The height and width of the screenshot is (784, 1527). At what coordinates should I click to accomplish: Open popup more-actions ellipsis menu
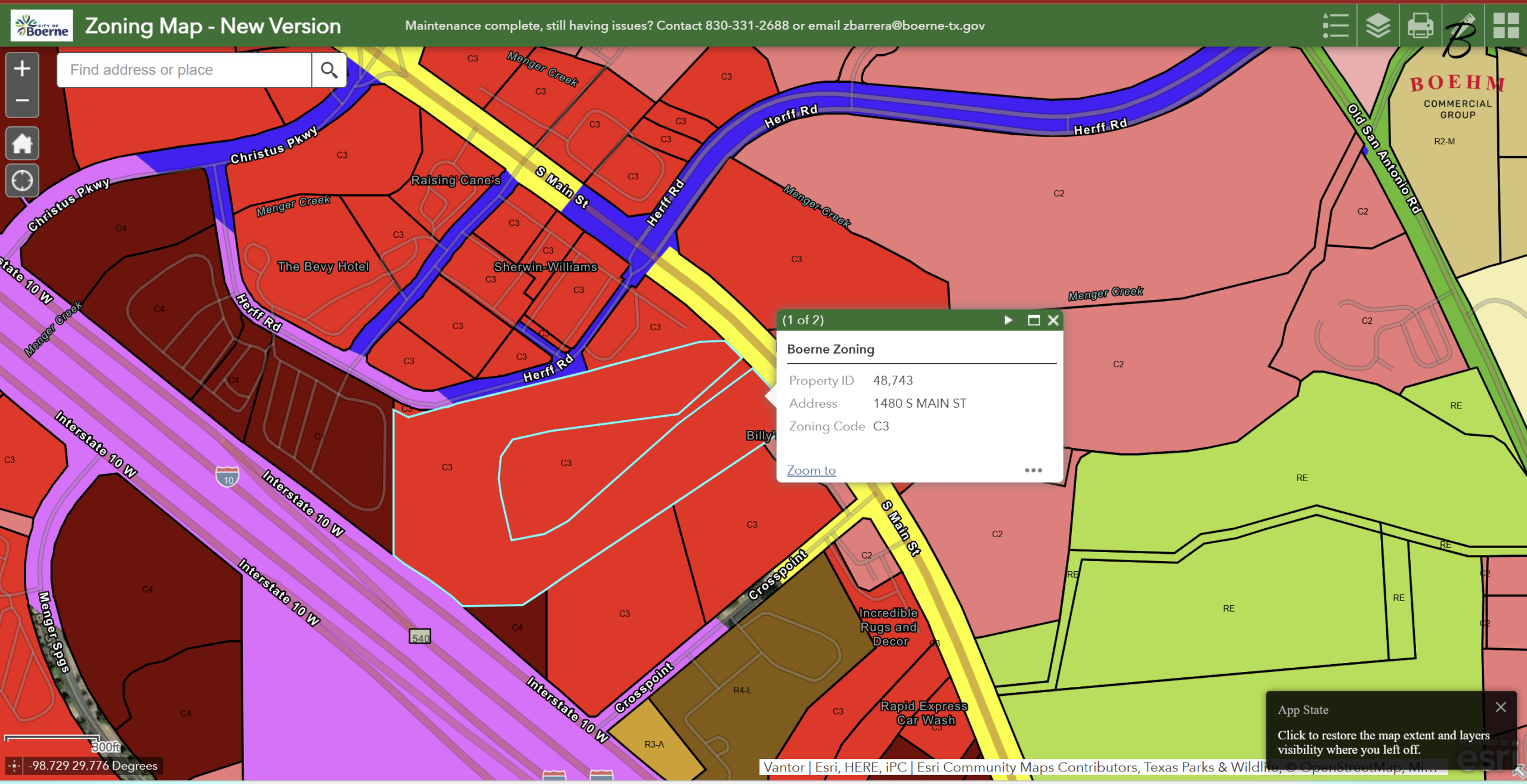1033,470
